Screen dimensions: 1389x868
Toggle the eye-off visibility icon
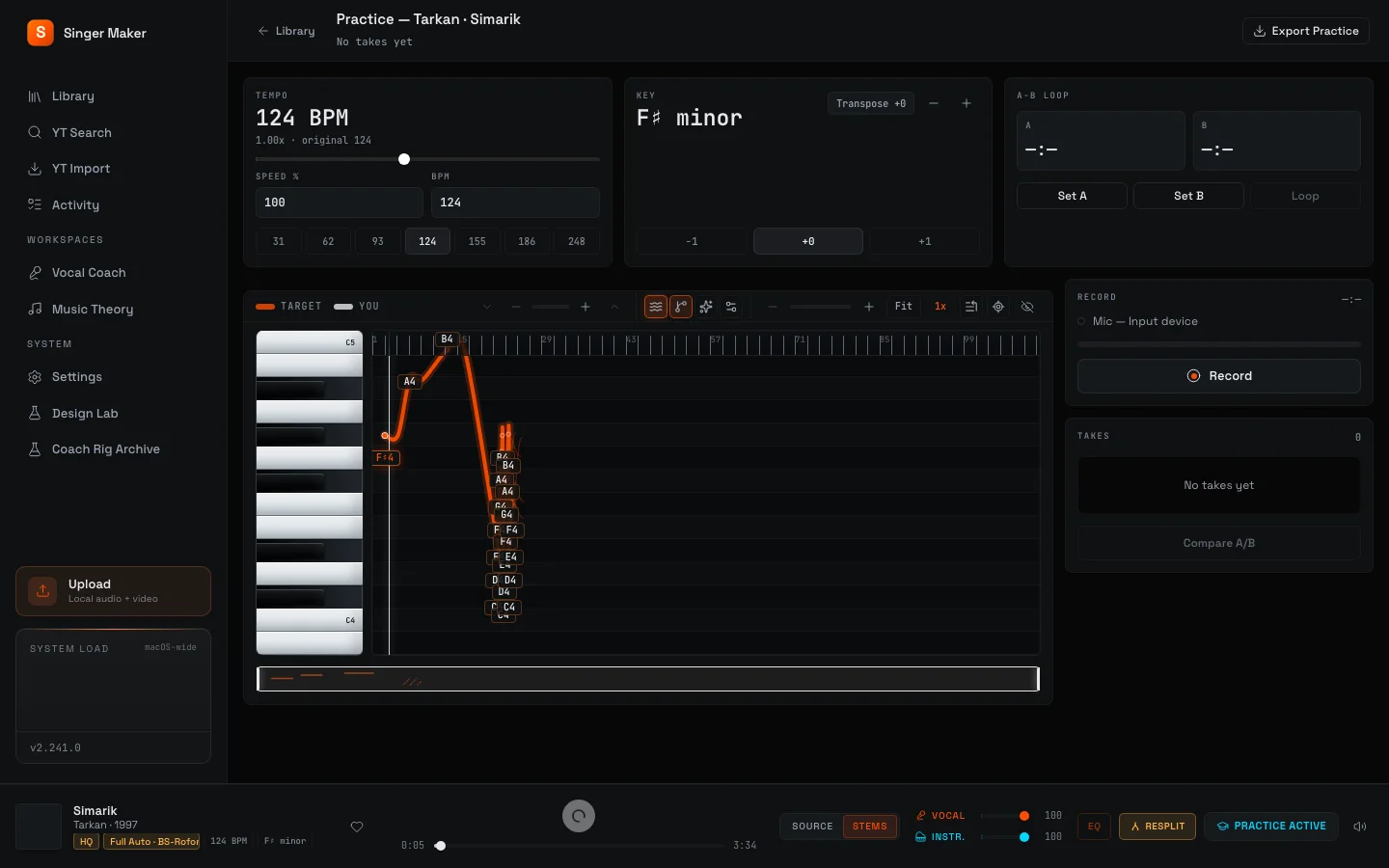[x=1027, y=307]
